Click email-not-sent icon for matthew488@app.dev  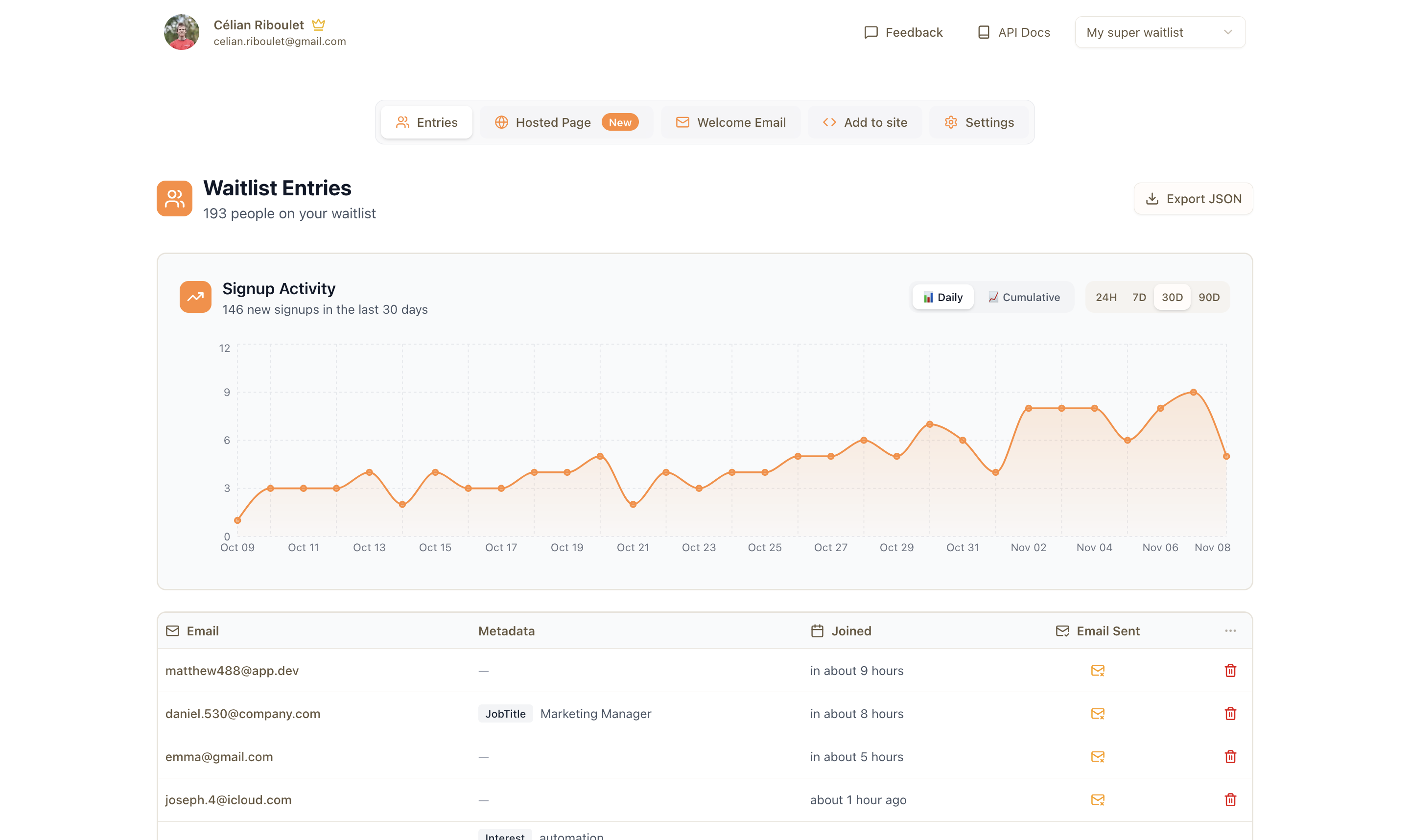[1098, 670]
